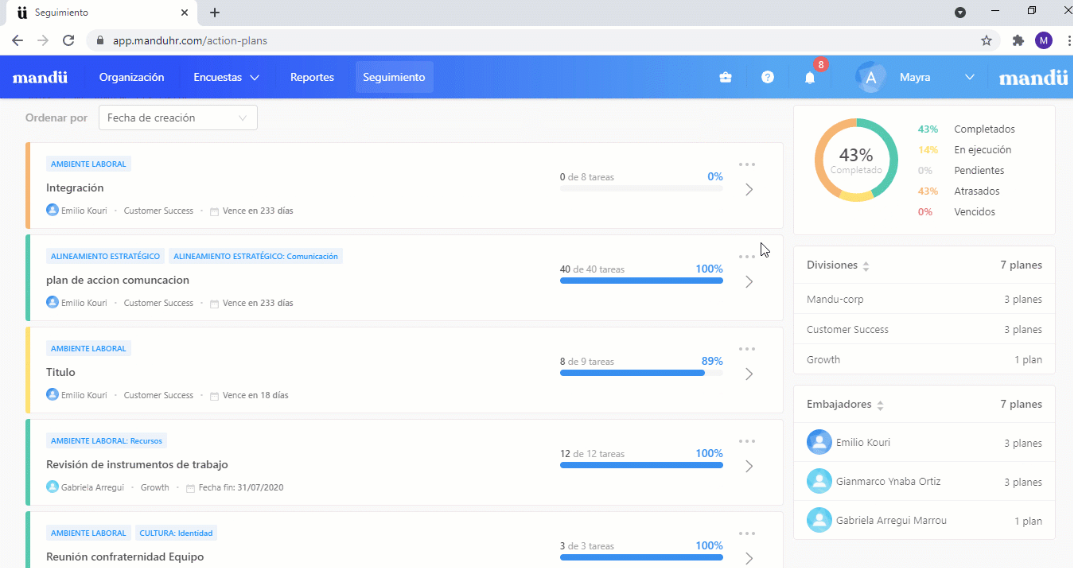Viewport: 1073px width, 568px height.
Task: Click ALINEAMIENTO ESTRATÉGICO: Comunicación tag
Action: pos(255,257)
